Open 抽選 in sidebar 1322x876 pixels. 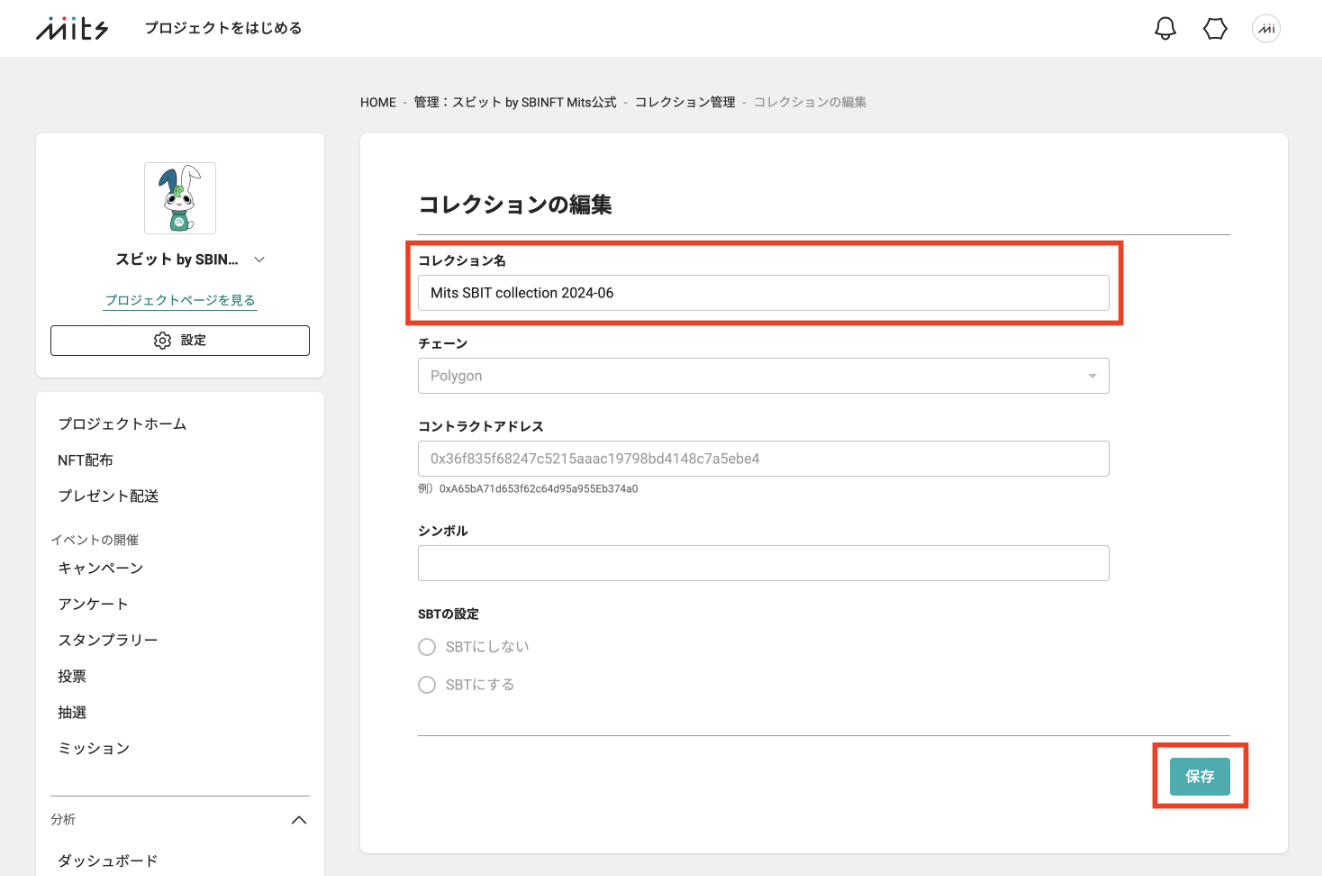[72, 712]
